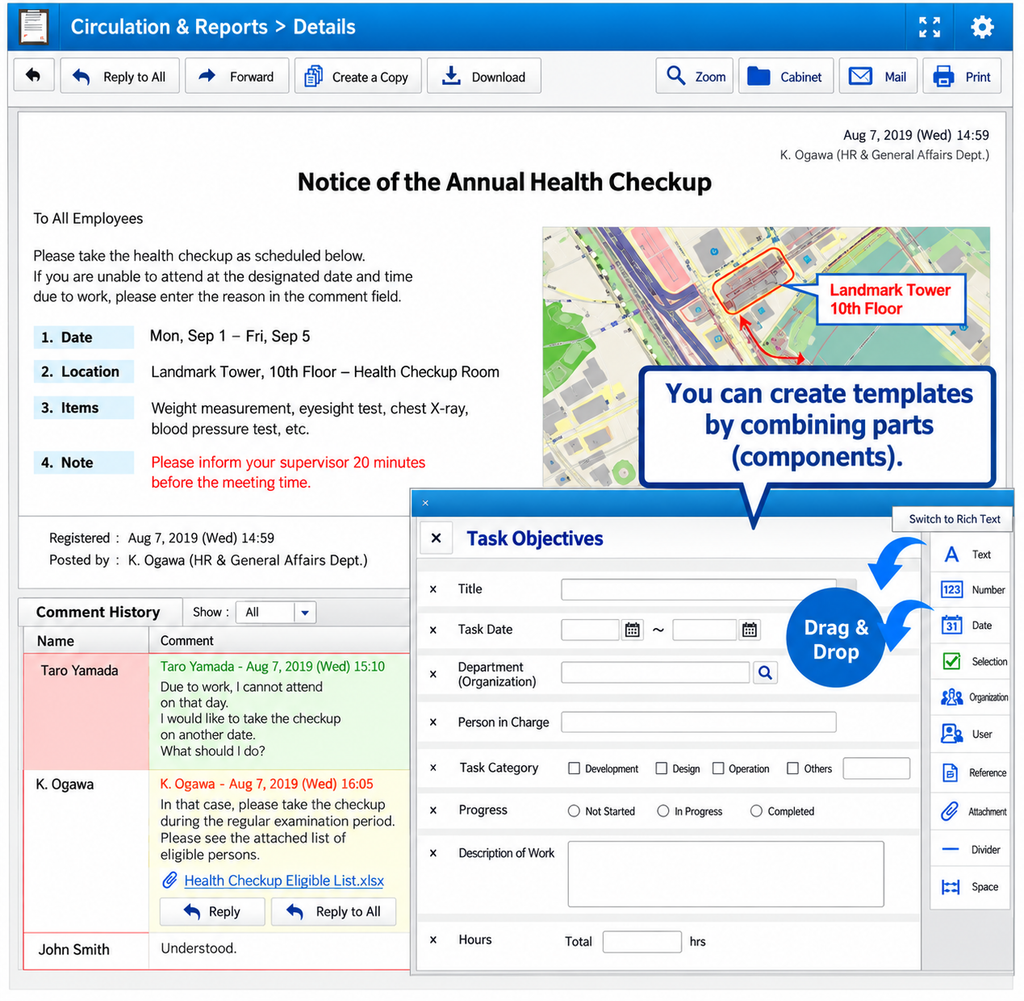Viewport: 1024px width, 1001px height.
Task: Click the Mail toolbar button
Action: [x=878, y=76]
